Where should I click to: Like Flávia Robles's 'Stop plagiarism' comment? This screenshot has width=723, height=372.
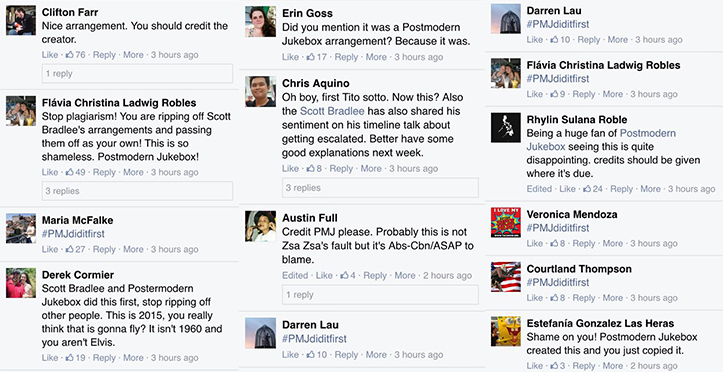click(x=50, y=172)
